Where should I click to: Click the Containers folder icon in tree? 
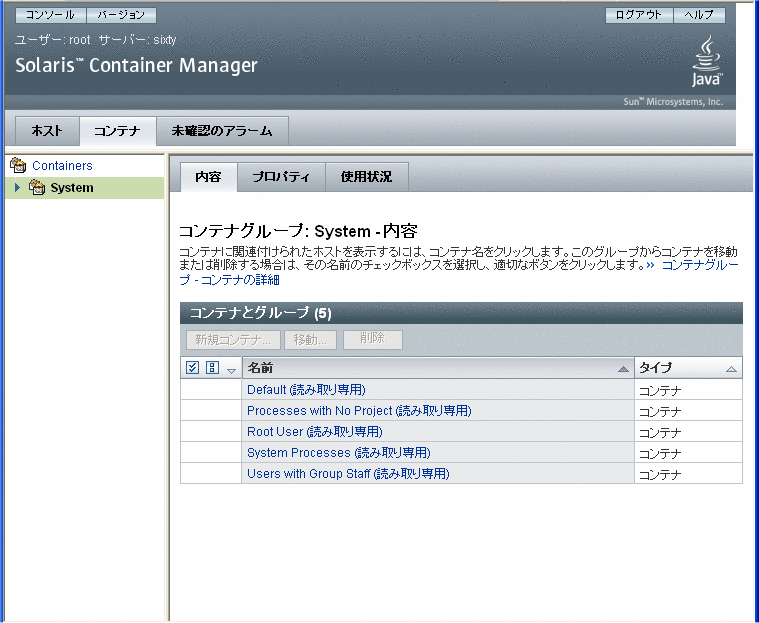click(x=18, y=166)
